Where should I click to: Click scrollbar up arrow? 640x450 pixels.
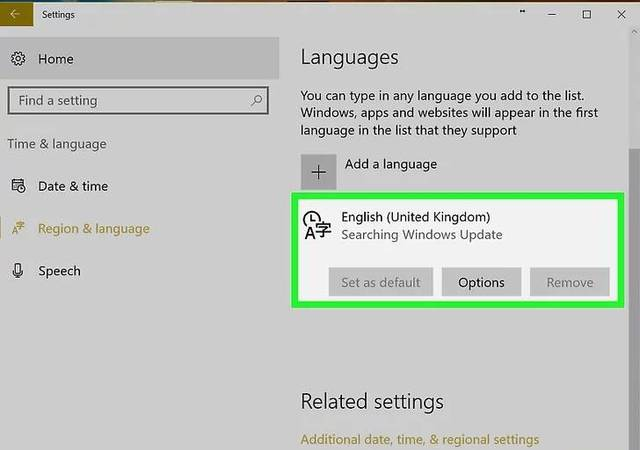tap(634, 32)
